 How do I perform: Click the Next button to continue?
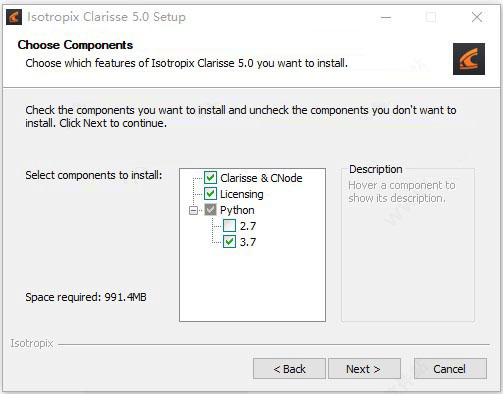tap(364, 369)
